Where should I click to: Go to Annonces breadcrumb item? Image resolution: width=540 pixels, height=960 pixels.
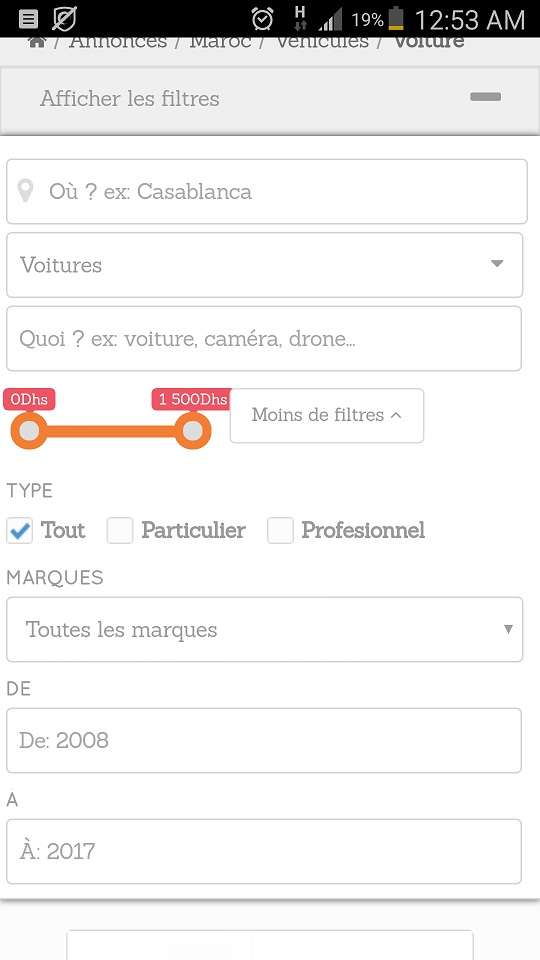pyautogui.click(x=118, y=42)
